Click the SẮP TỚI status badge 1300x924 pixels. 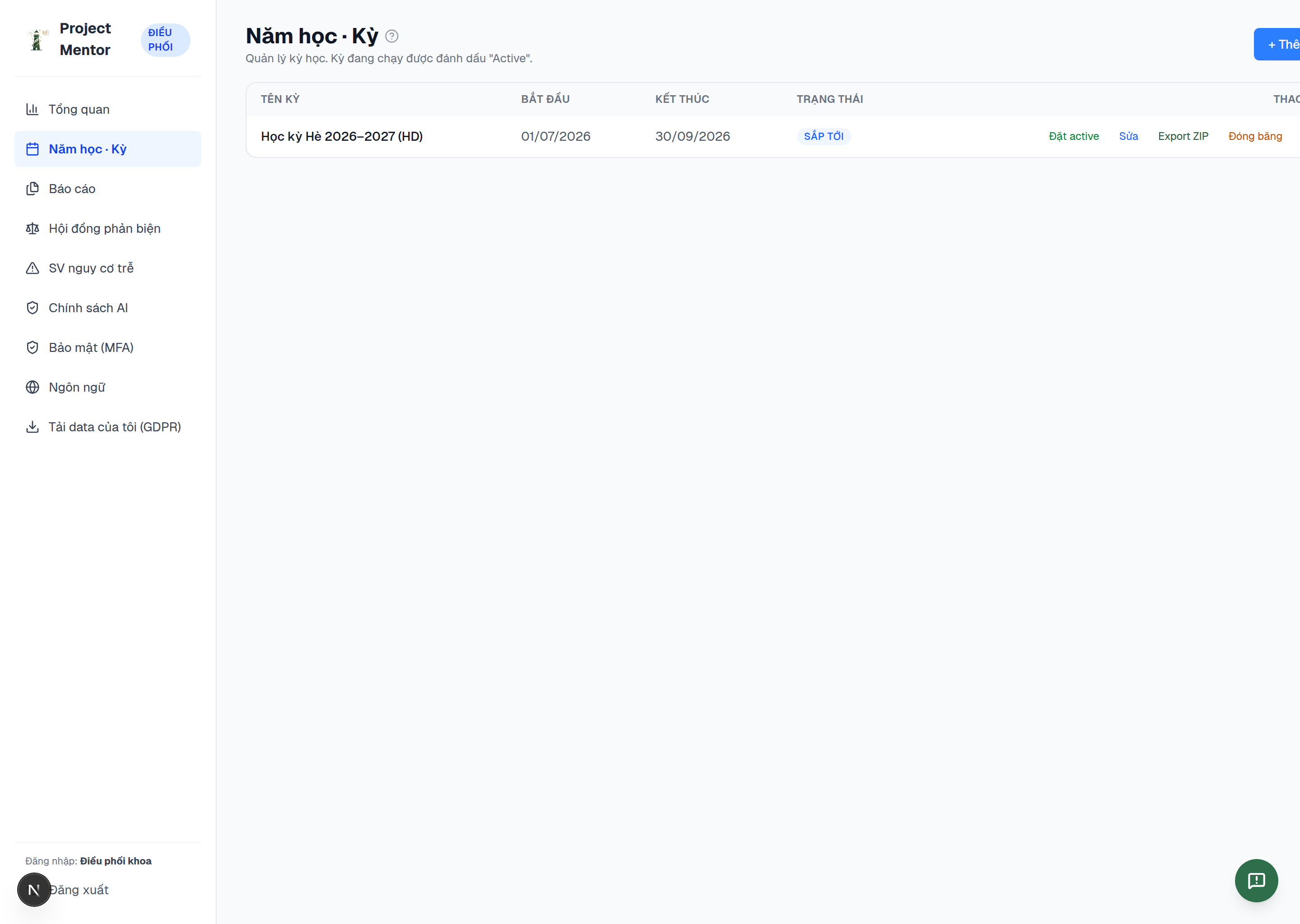tap(824, 137)
